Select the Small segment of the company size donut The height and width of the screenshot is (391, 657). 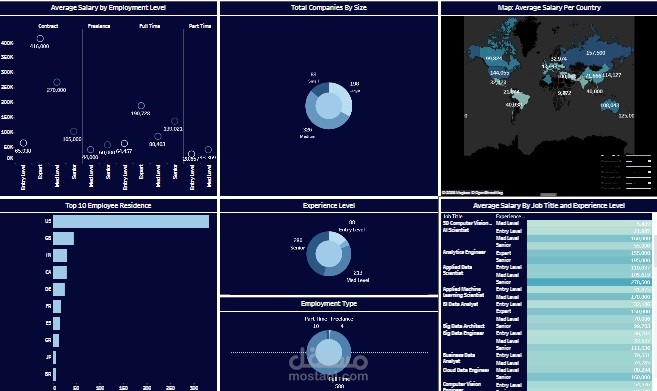tap(321, 88)
